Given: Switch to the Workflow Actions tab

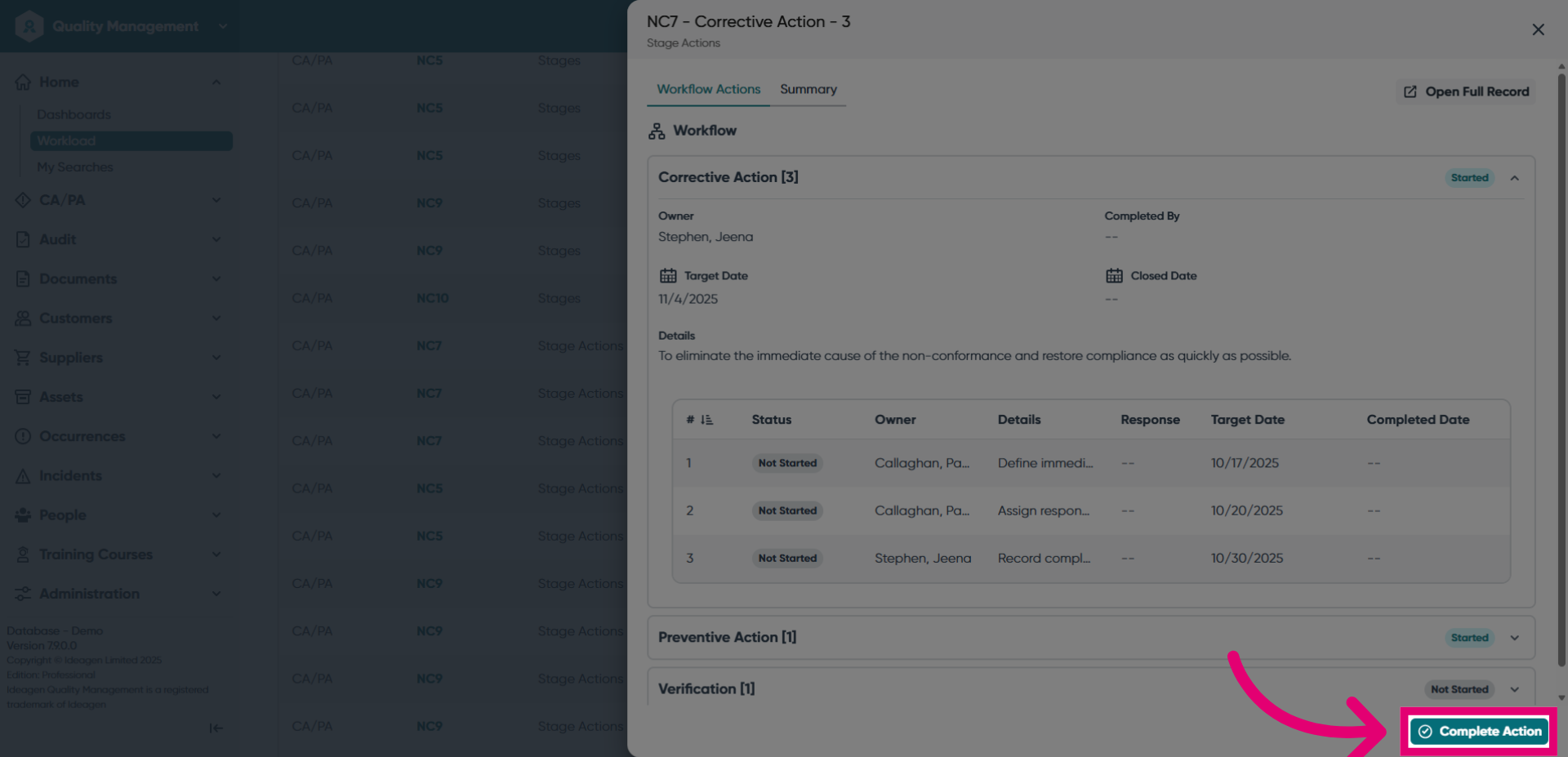Looking at the screenshot, I should [x=708, y=89].
